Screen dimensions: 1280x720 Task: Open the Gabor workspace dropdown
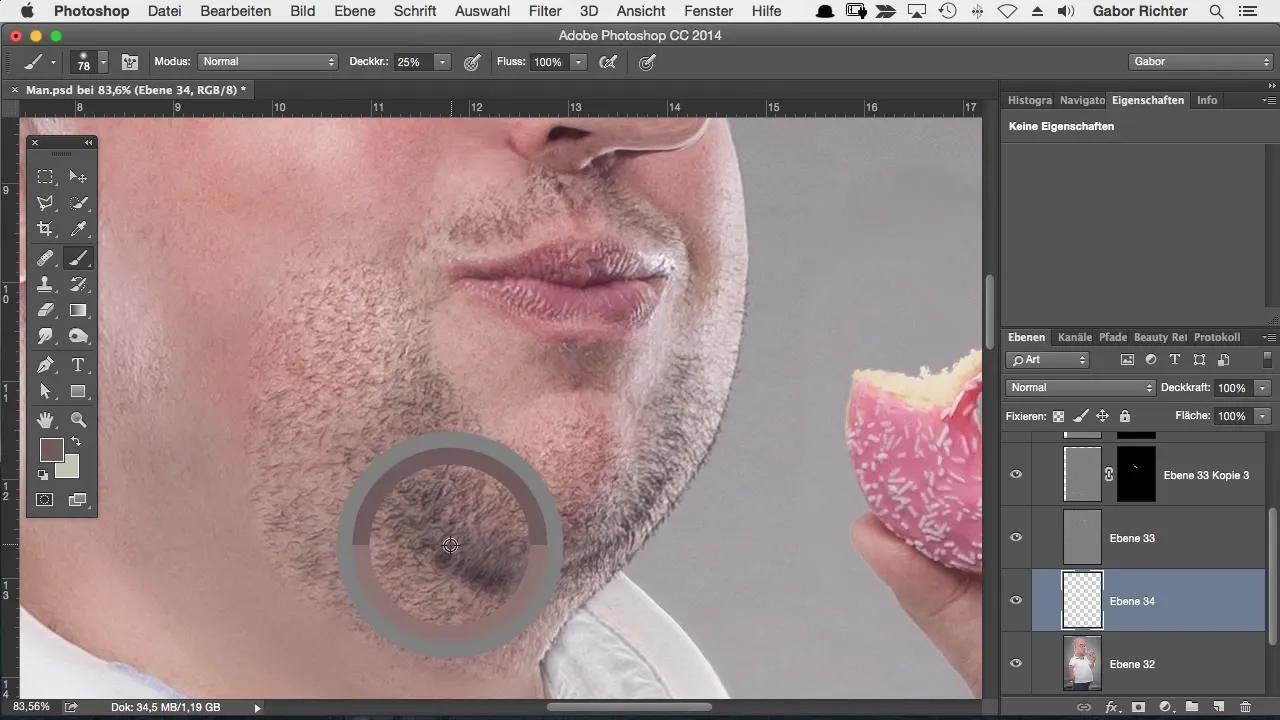pos(1200,62)
